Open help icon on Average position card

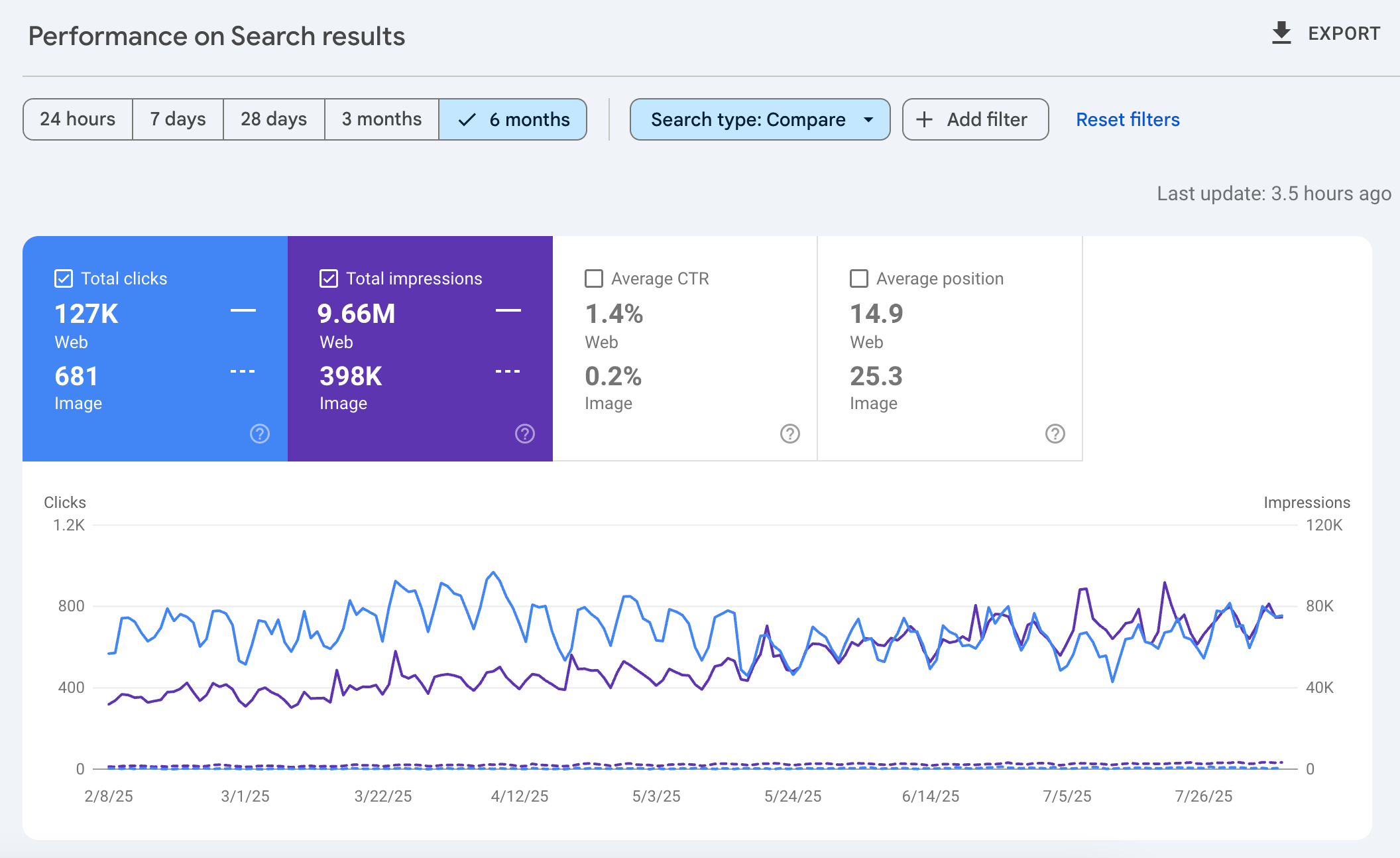click(x=1055, y=434)
